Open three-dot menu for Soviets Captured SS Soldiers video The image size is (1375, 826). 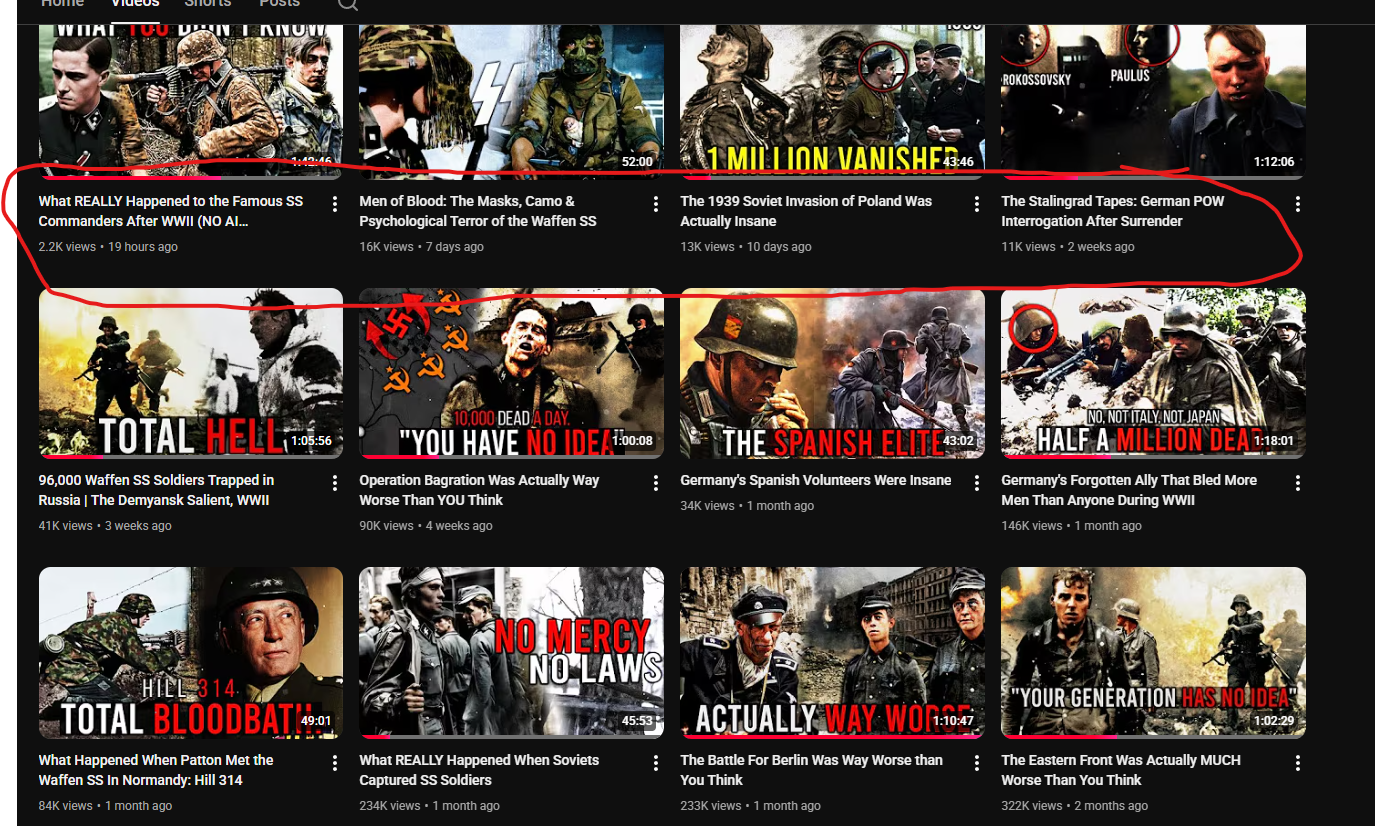(x=656, y=763)
